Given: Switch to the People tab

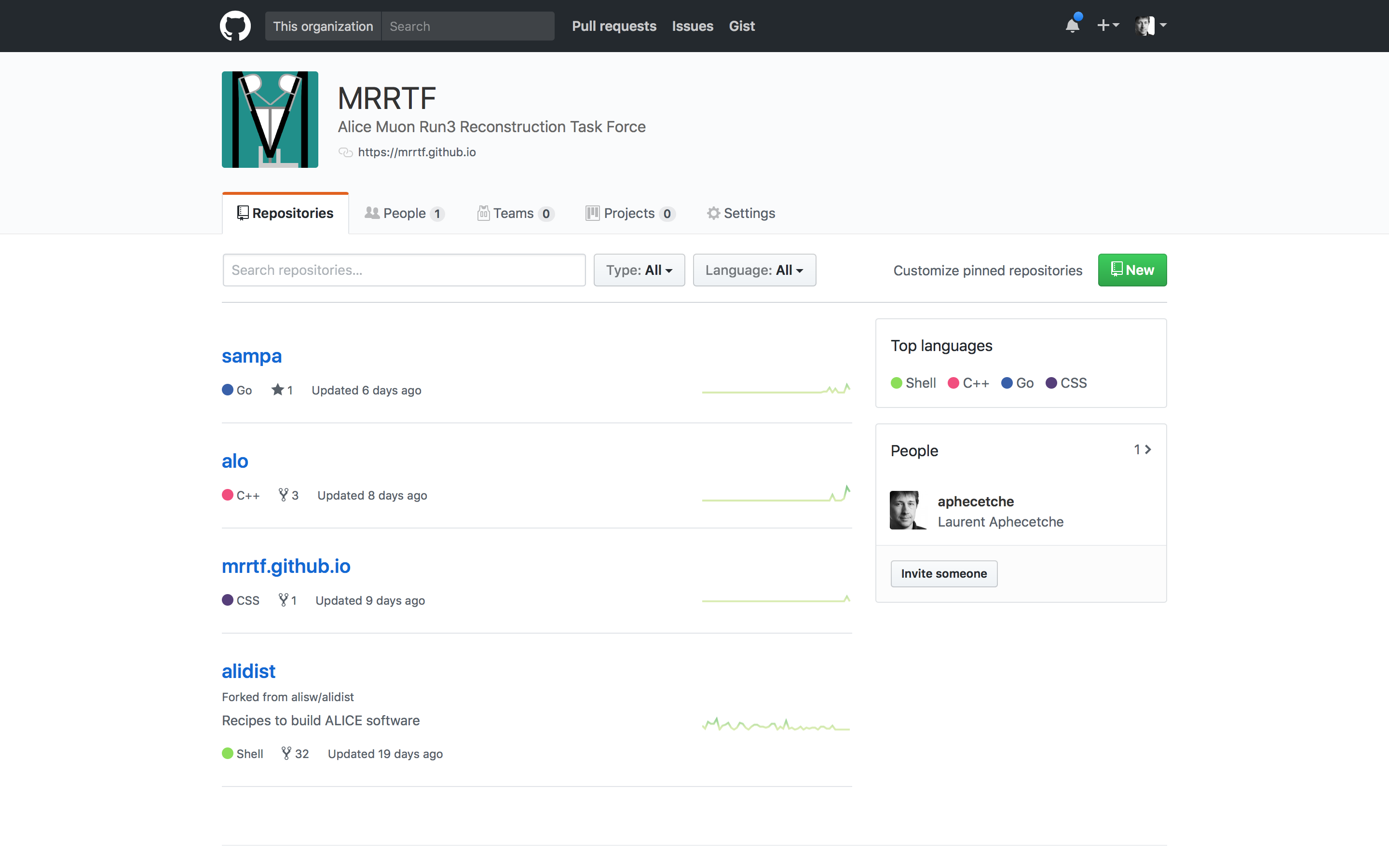Looking at the screenshot, I should point(405,214).
